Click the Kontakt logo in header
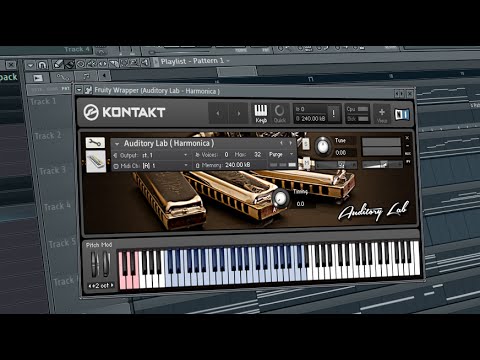 click(124, 112)
